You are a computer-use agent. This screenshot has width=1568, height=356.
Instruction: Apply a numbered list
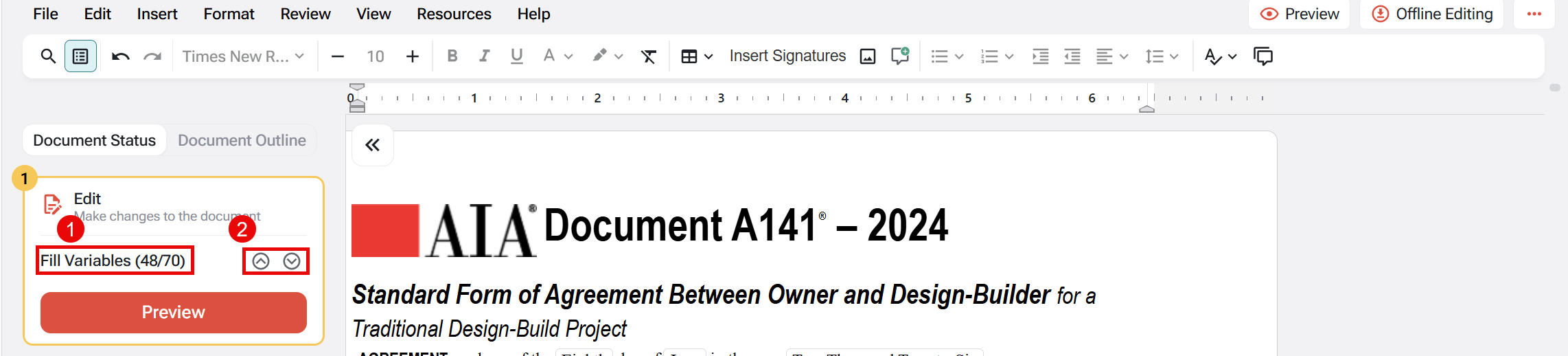point(989,56)
